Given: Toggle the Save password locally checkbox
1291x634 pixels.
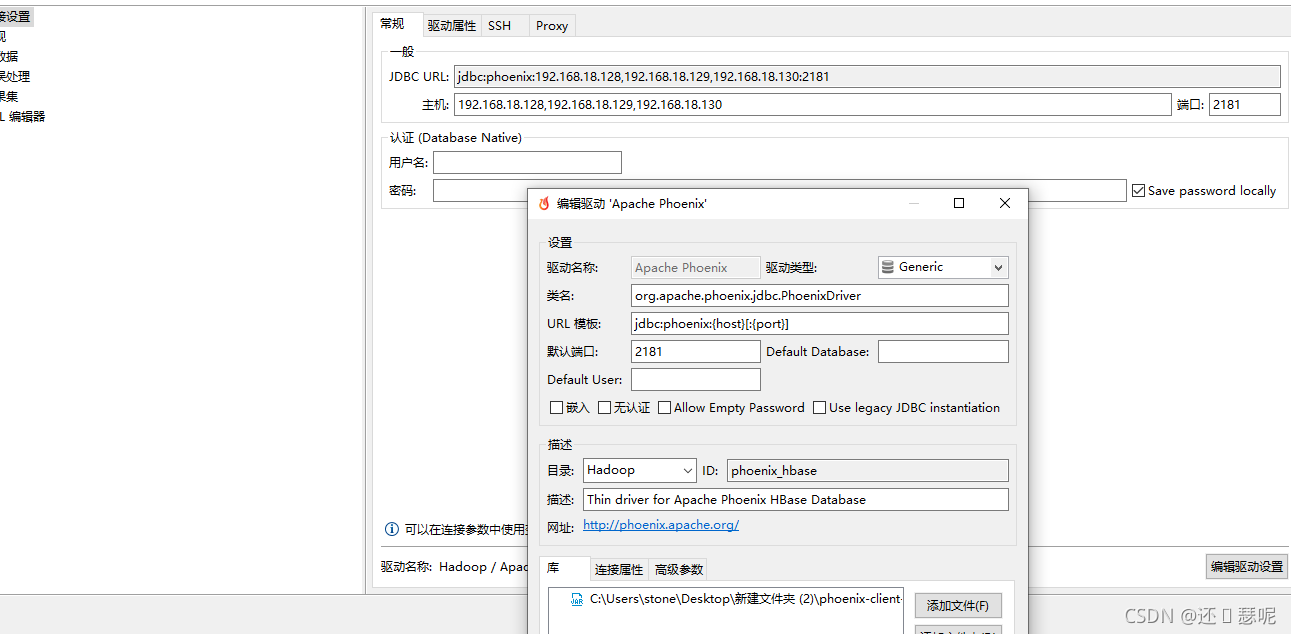Looking at the screenshot, I should pos(1138,190).
